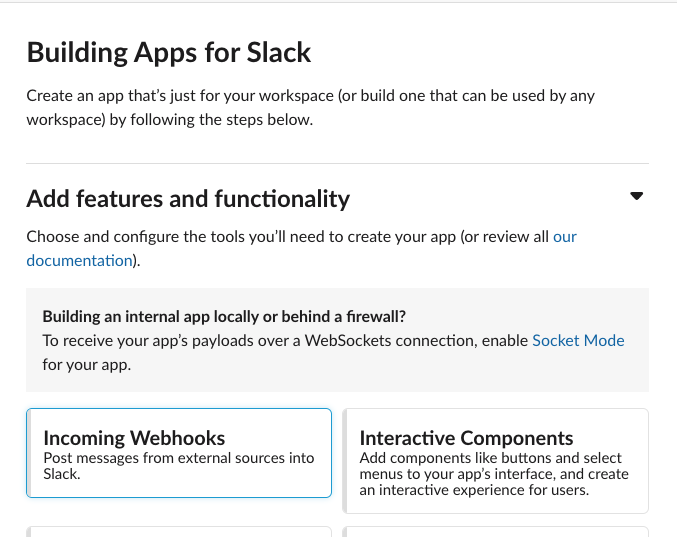This screenshot has height=537, width=677.
Task: Select the partially visible card below Incoming Webhooks
Action: [179, 532]
